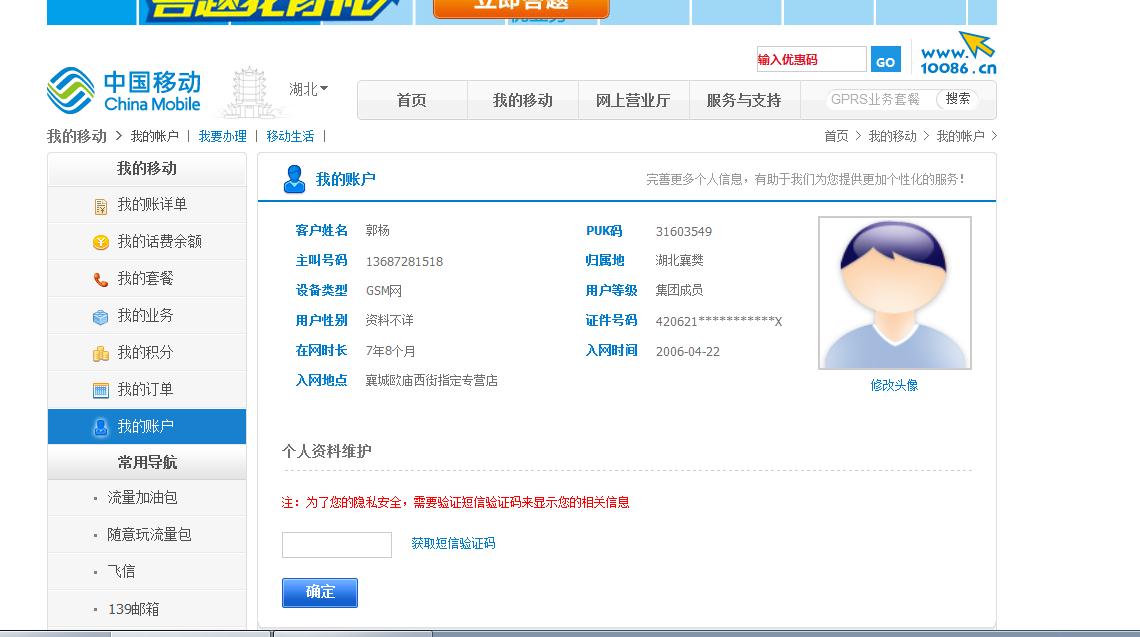Focus the GPRS业务套餐 search field

(880, 100)
